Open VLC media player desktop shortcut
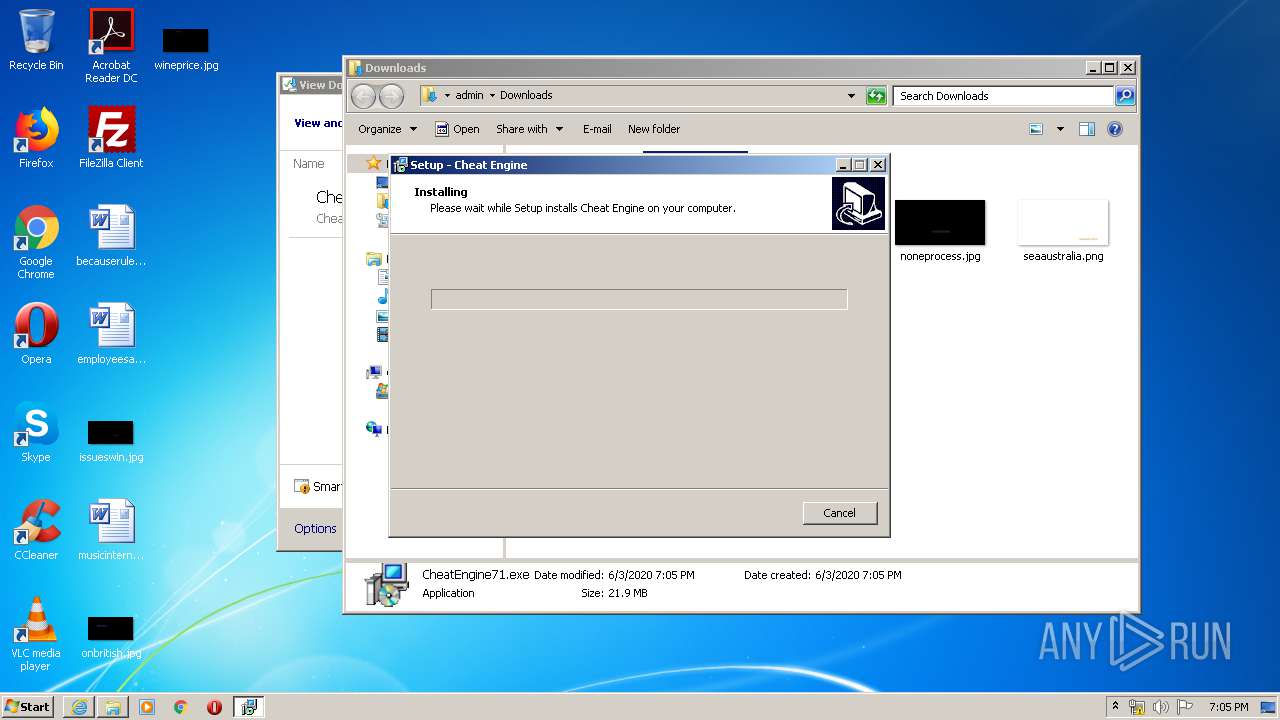This screenshot has height=720, width=1280. tap(36, 634)
